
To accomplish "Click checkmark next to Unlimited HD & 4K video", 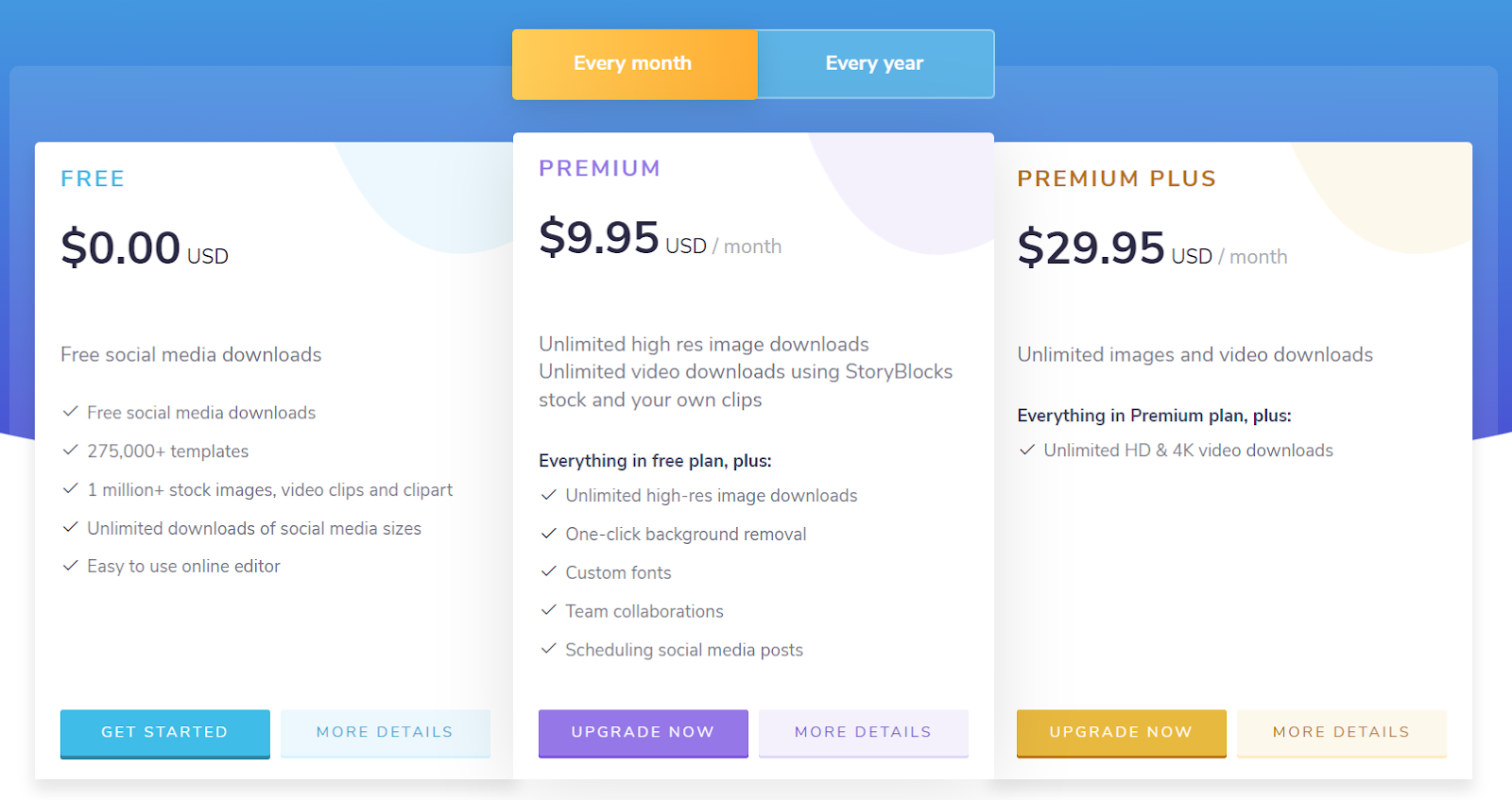I will tap(1026, 451).
